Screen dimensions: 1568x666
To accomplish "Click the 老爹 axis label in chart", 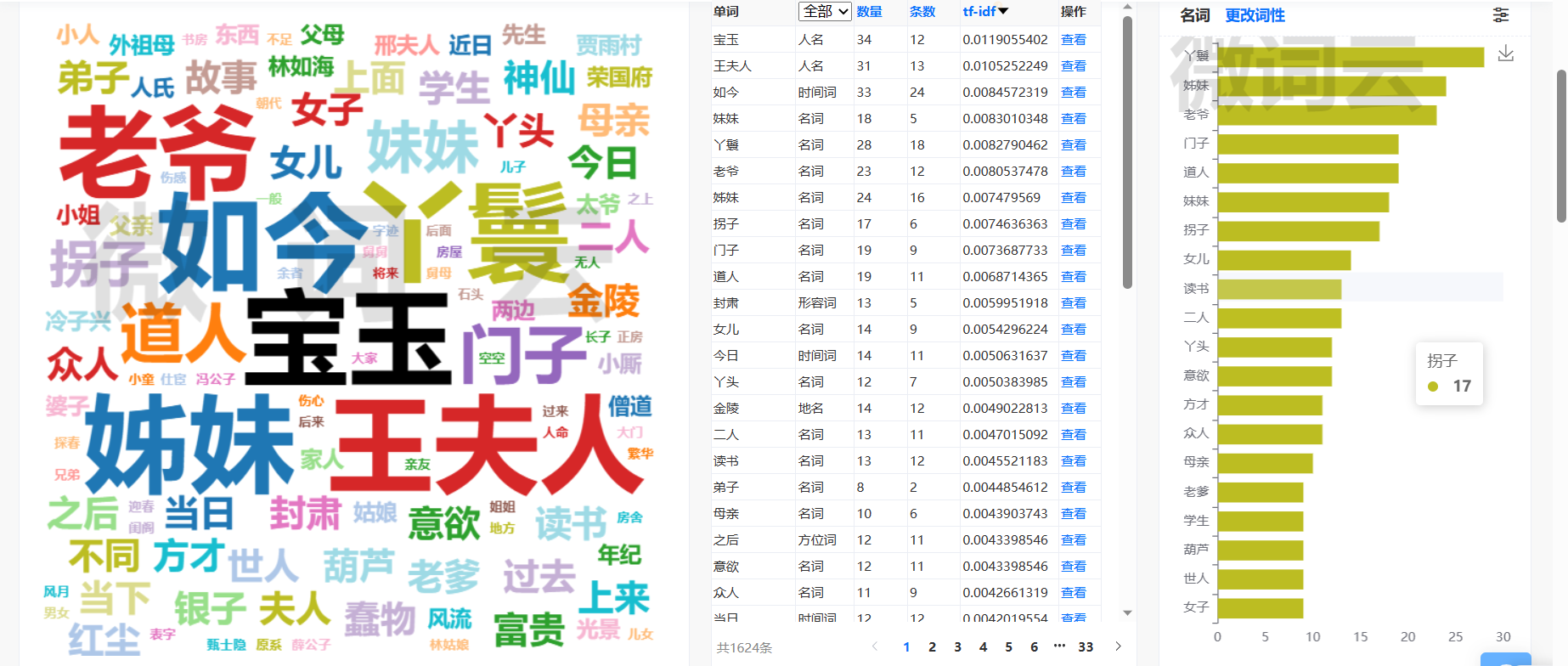I will click(1196, 491).
